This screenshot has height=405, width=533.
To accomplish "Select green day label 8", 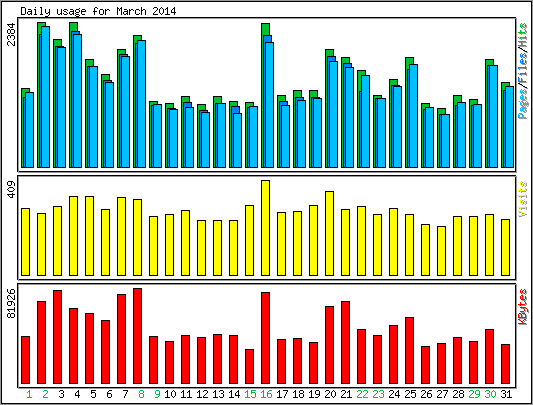I will point(141,394).
